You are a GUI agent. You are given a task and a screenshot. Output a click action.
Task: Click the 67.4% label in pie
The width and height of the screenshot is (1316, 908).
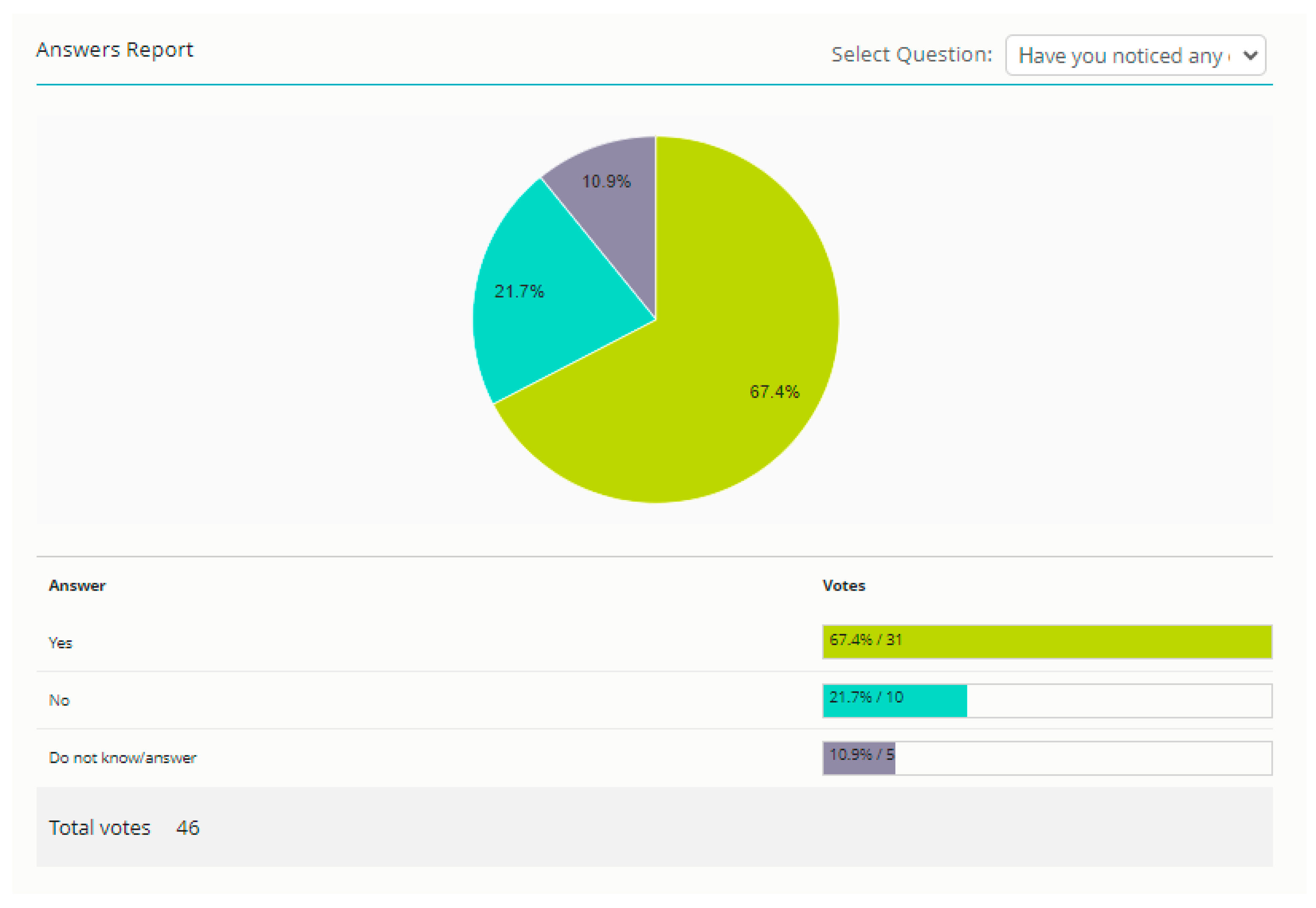pyautogui.click(x=775, y=392)
